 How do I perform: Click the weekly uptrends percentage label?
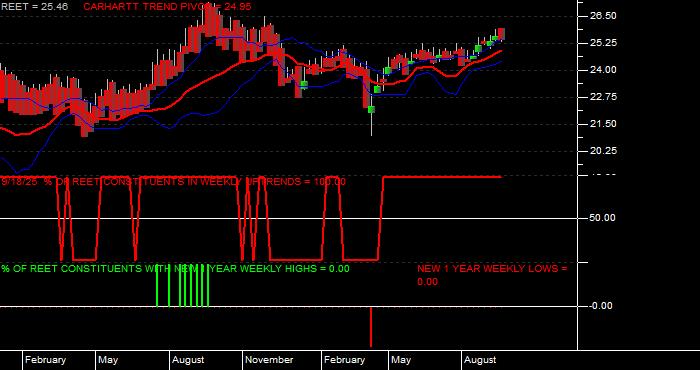coord(173,182)
